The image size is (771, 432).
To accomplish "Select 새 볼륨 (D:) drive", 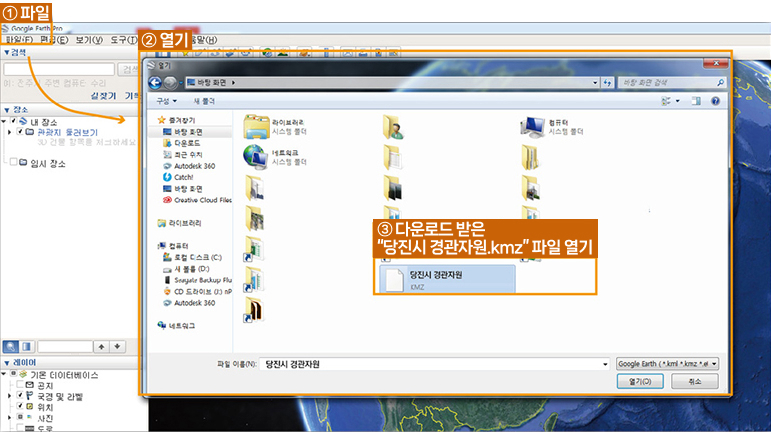I will coord(186,269).
